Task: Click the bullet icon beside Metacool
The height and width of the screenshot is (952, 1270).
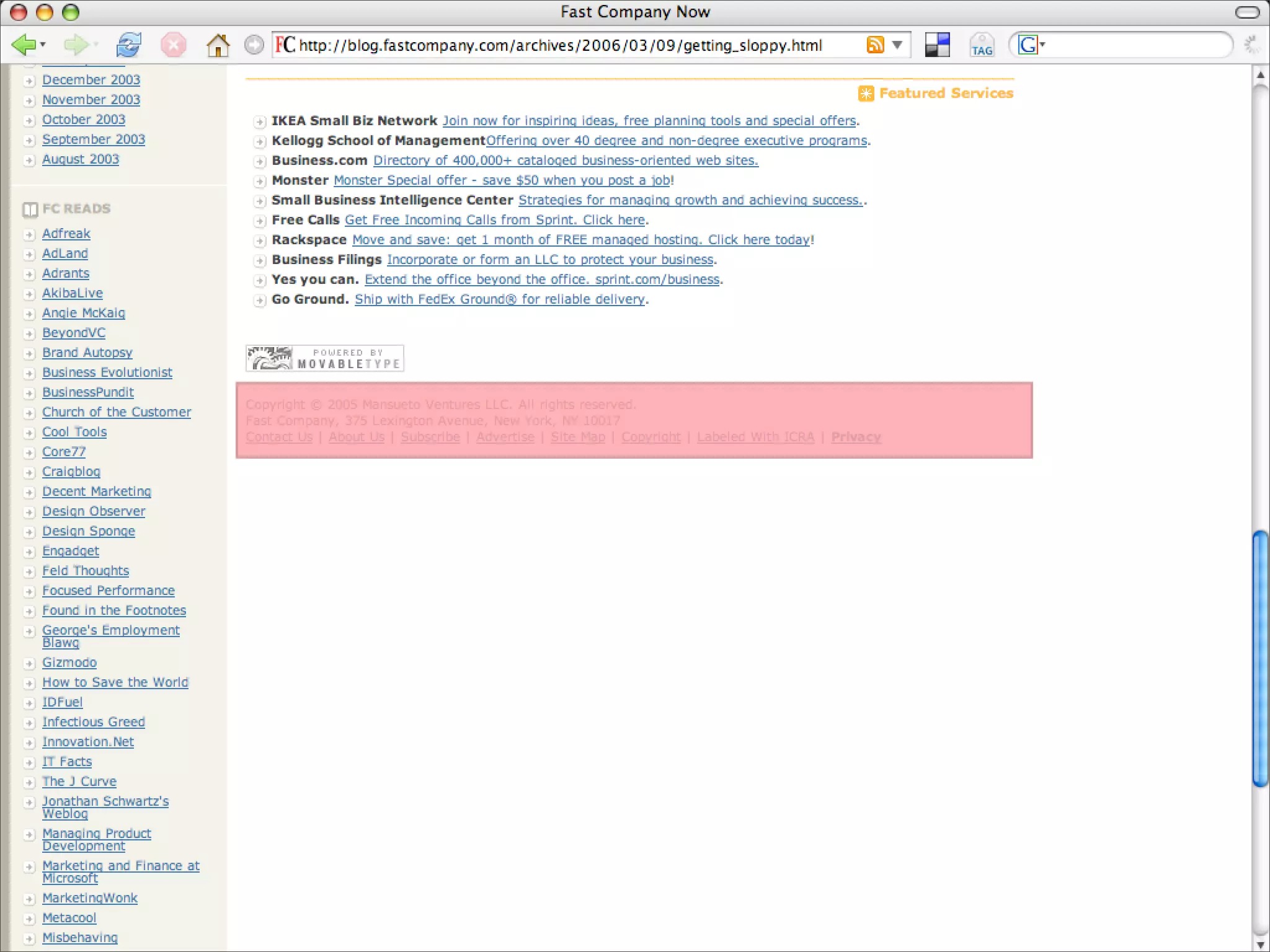Action: coord(29,919)
